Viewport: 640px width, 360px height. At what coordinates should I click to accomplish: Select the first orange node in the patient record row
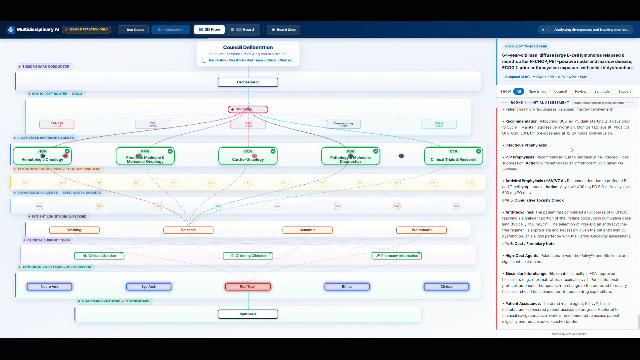point(74,230)
